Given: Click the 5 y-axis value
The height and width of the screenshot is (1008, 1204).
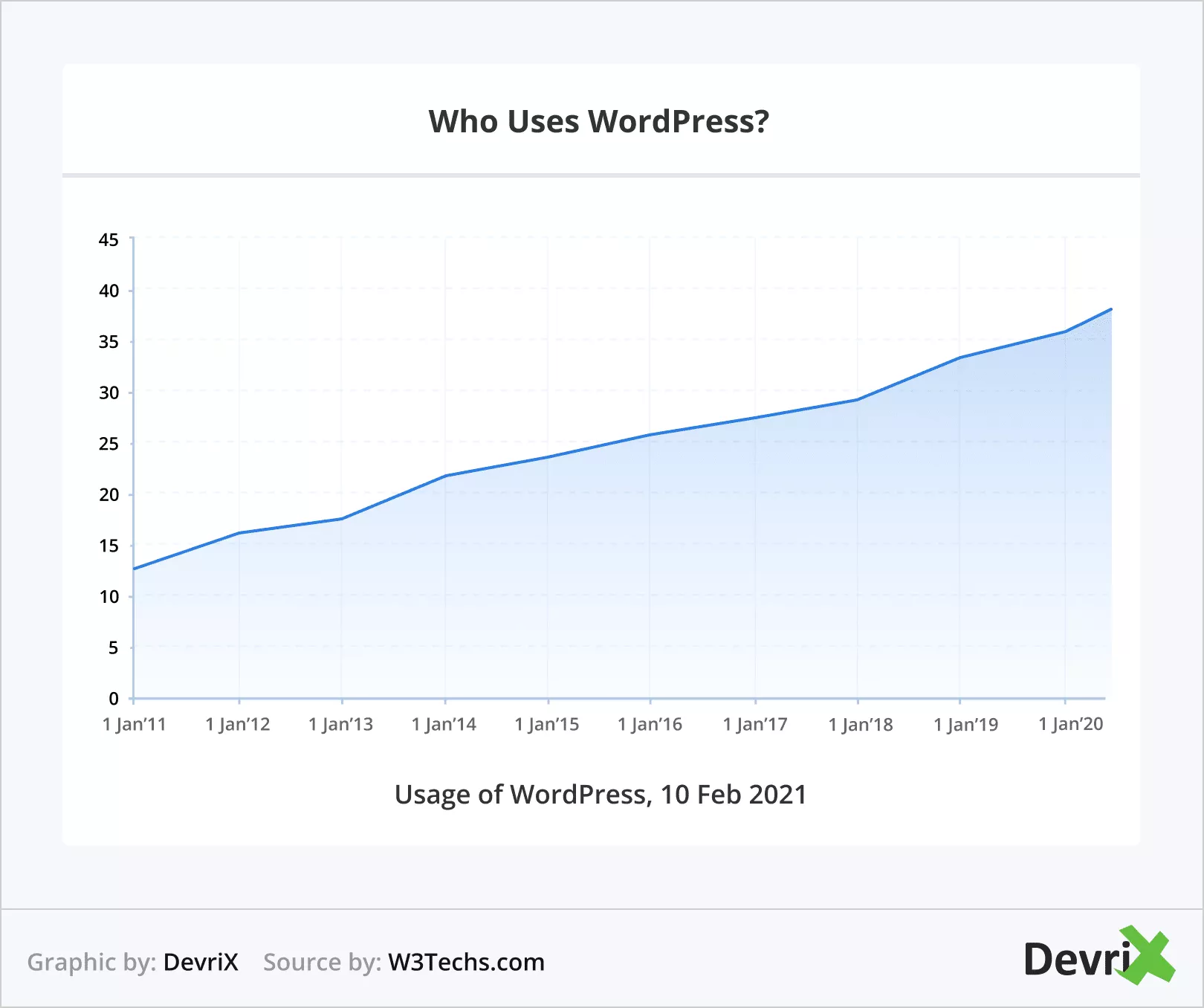Looking at the screenshot, I should click(x=113, y=647).
